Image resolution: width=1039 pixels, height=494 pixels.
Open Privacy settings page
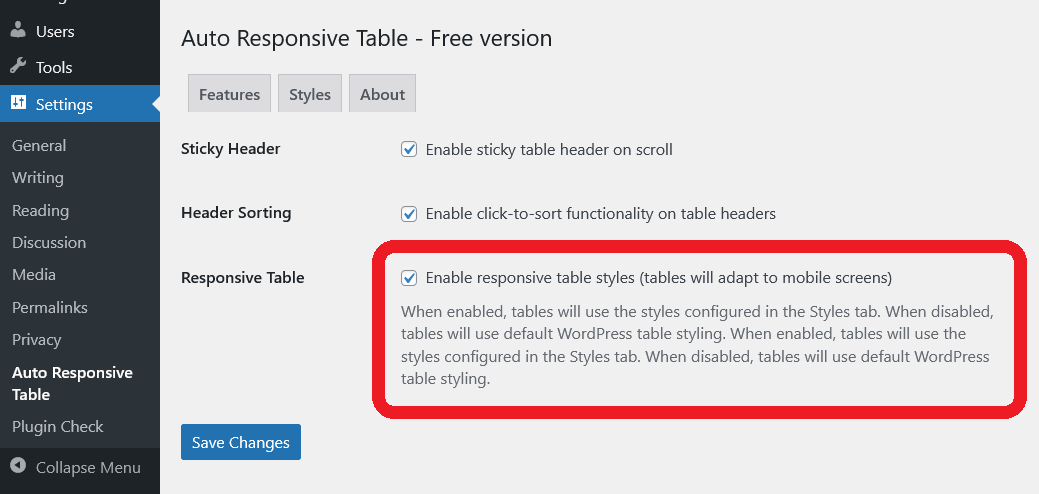point(37,339)
